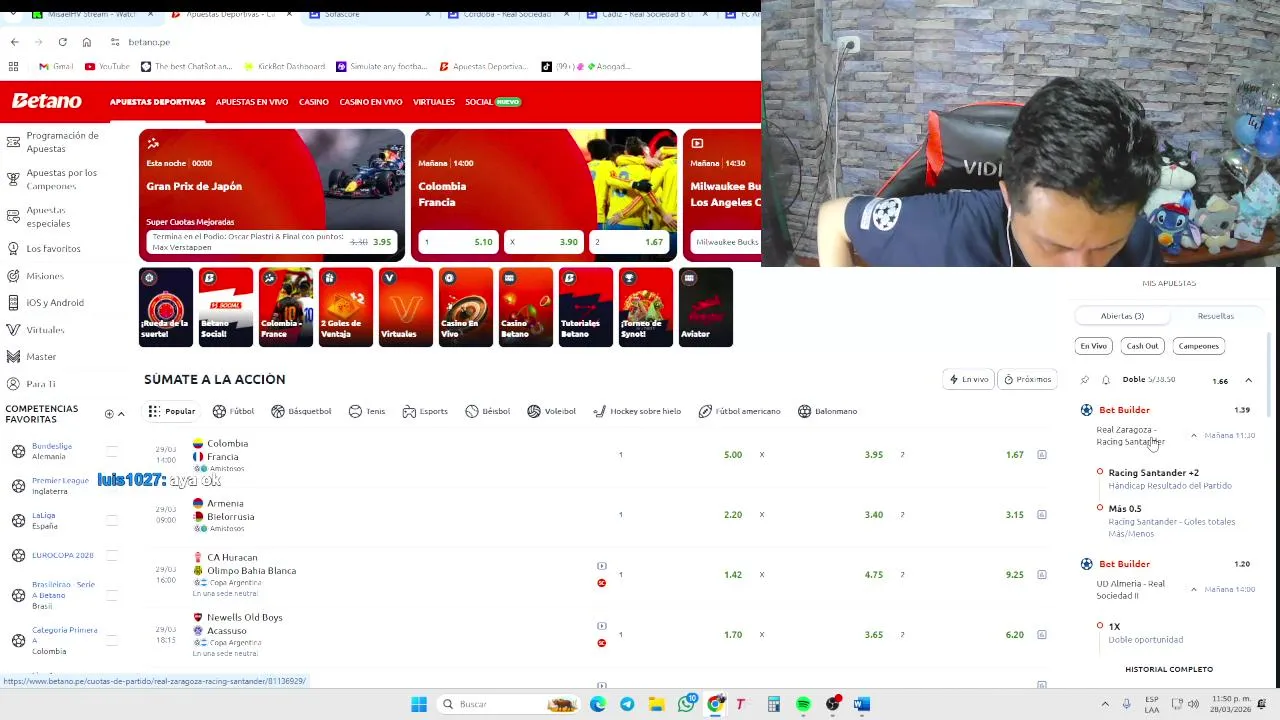
Task: Go to the browser home page
Action: tap(86, 42)
